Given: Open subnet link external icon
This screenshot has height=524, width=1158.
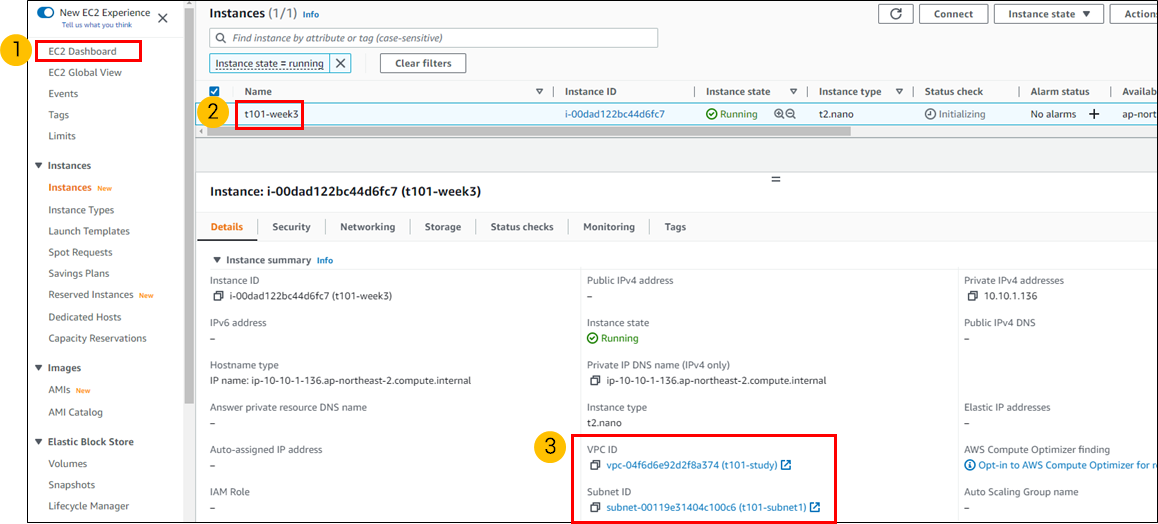Looking at the screenshot, I should click(815, 507).
